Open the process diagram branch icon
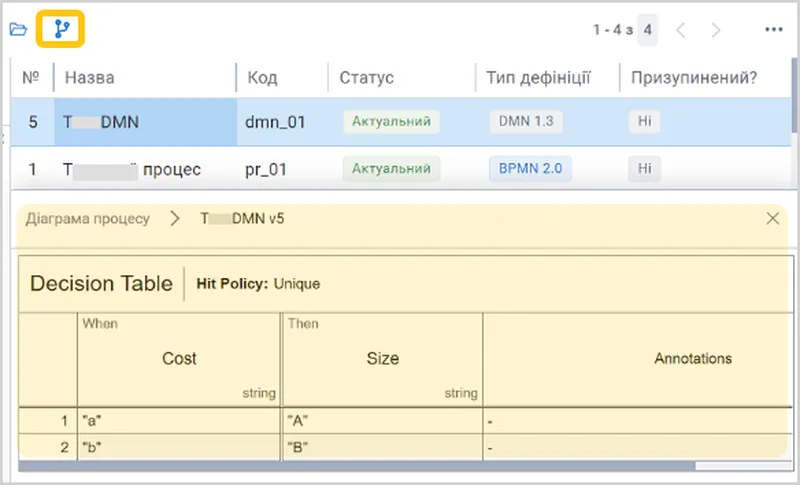 [62, 29]
